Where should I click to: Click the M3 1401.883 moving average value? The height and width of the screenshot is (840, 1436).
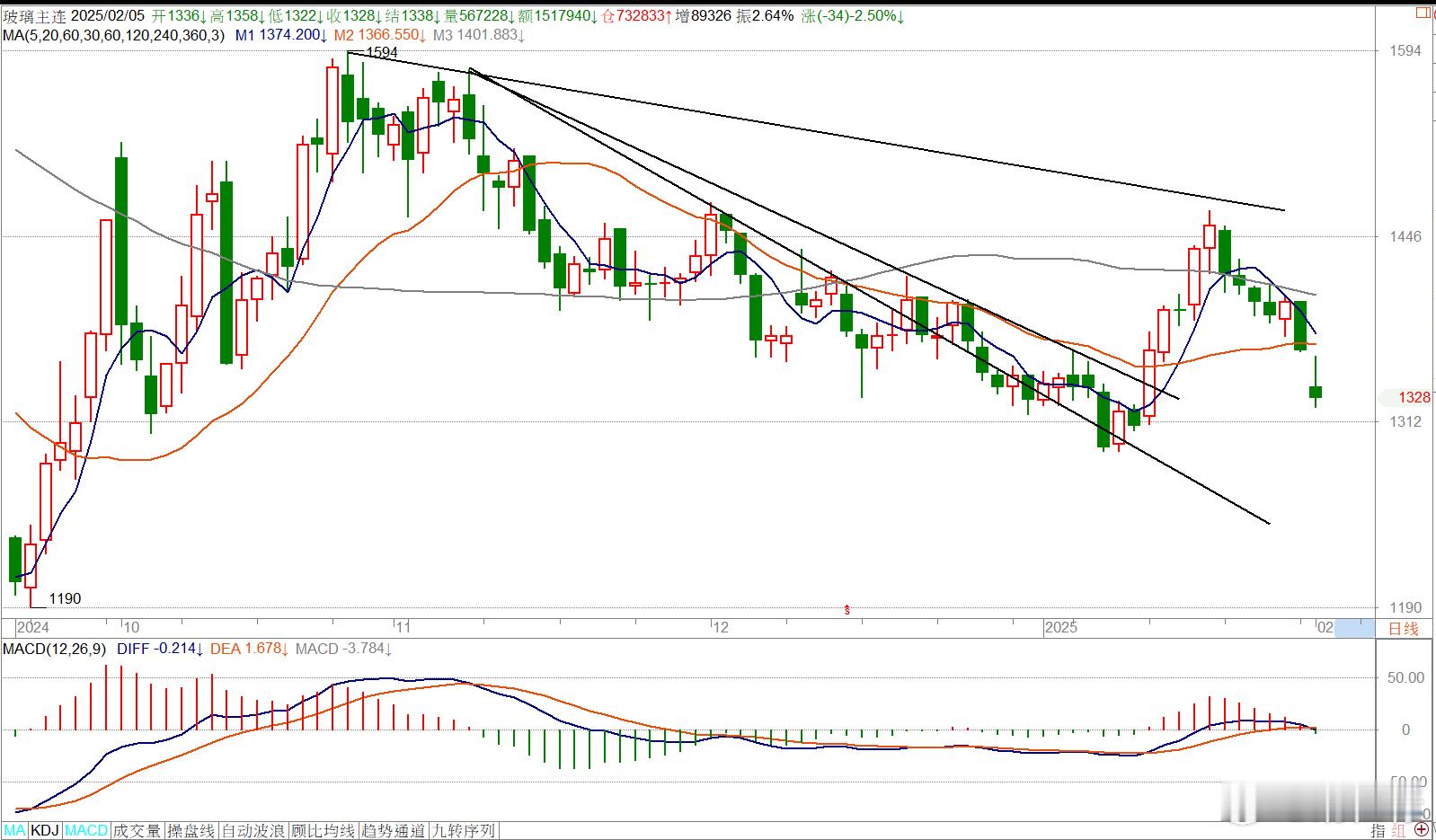click(478, 35)
